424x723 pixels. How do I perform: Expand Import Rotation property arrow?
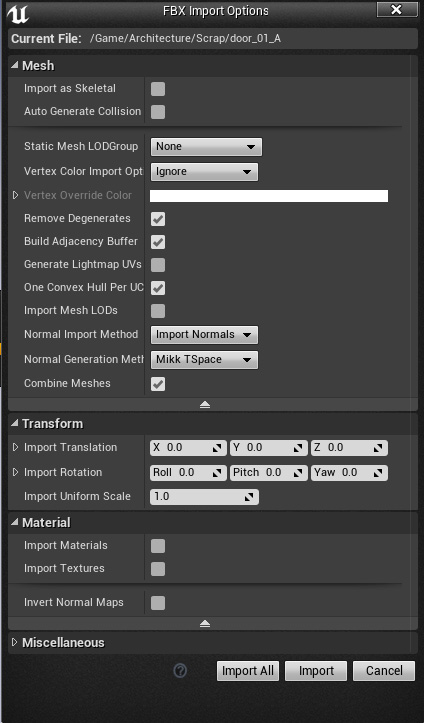click(15, 472)
